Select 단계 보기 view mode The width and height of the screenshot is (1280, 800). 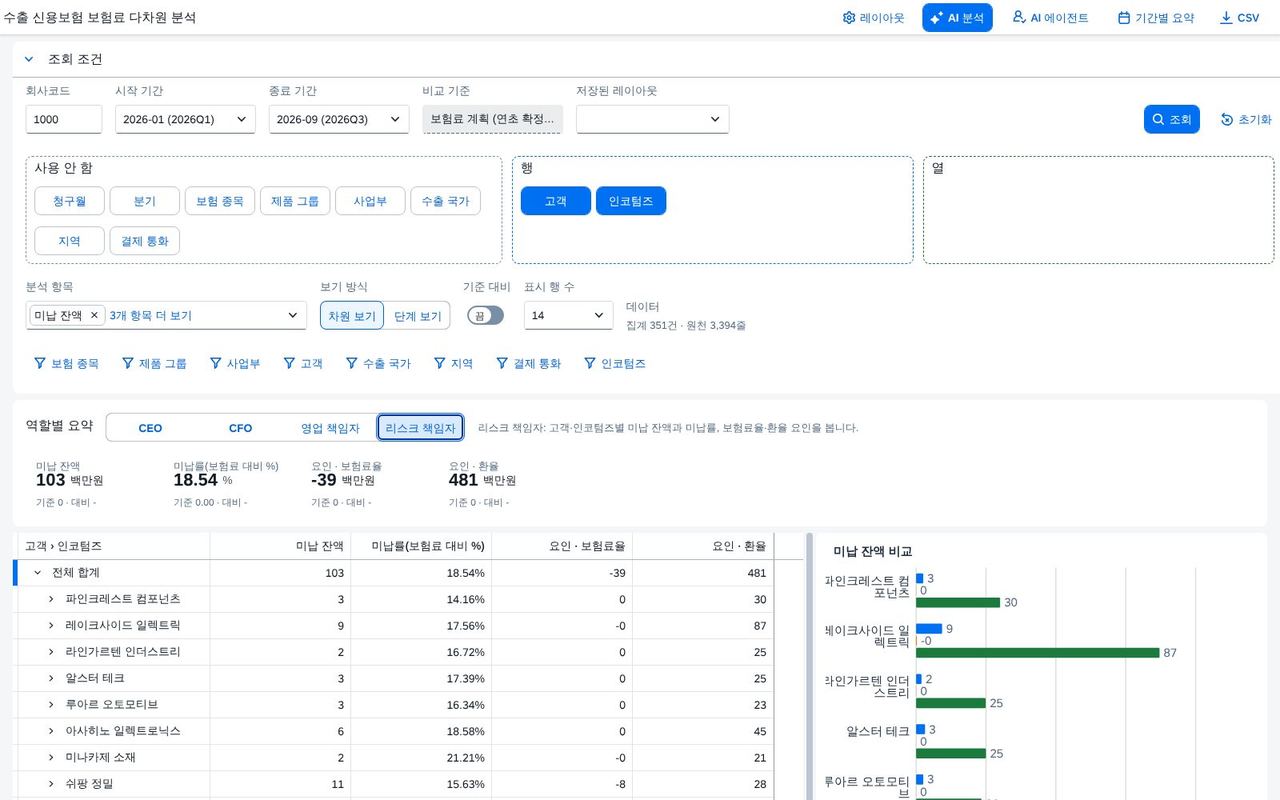coord(417,316)
